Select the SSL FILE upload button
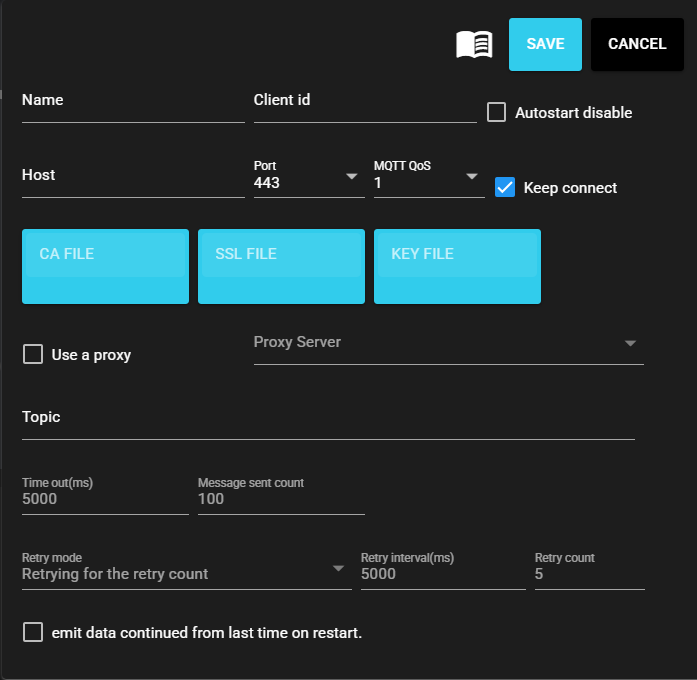This screenshot has width=697, height=680. [281, 266]
